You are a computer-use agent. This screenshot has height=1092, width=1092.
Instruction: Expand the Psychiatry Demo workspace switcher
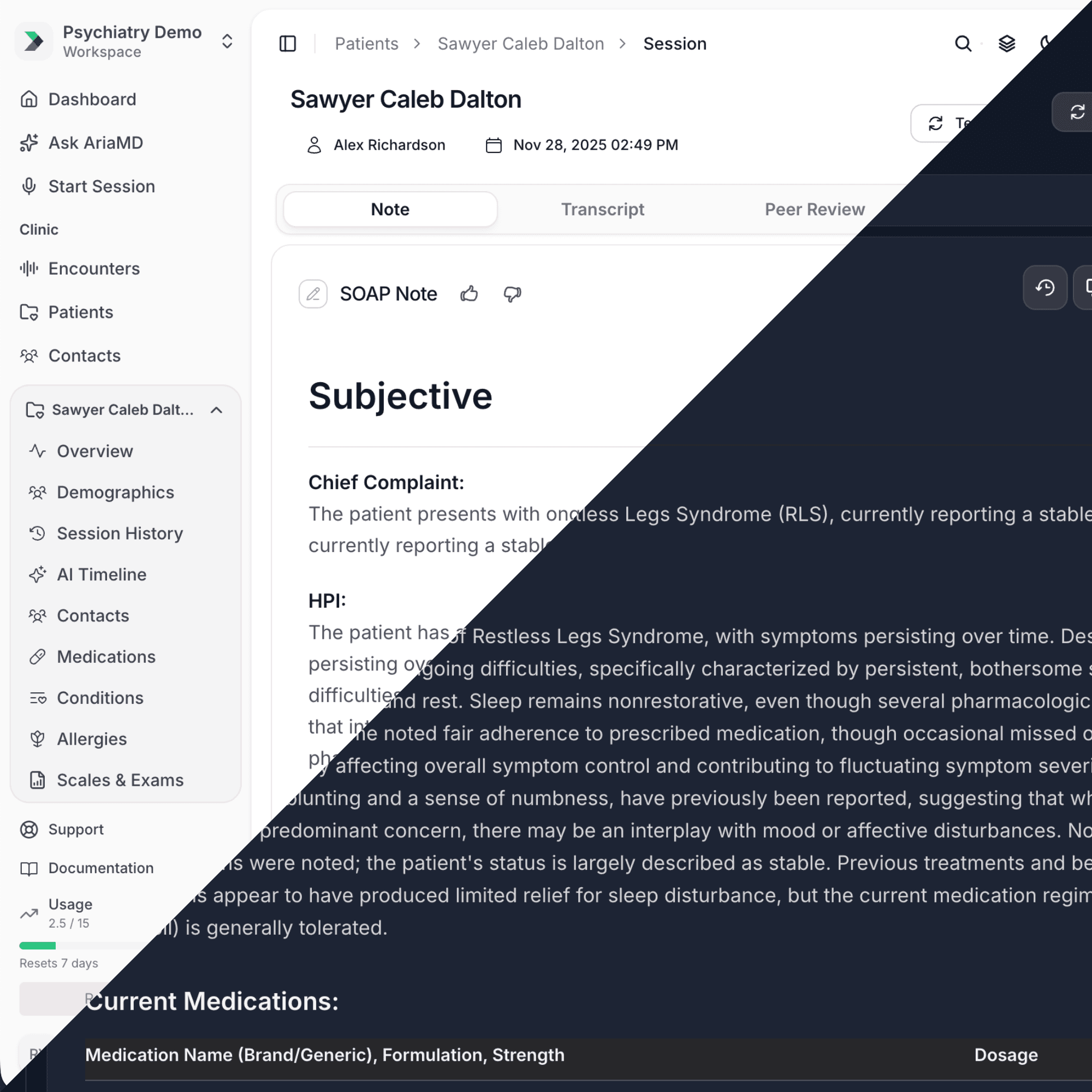pyautogui.click(x=227, y=41)
